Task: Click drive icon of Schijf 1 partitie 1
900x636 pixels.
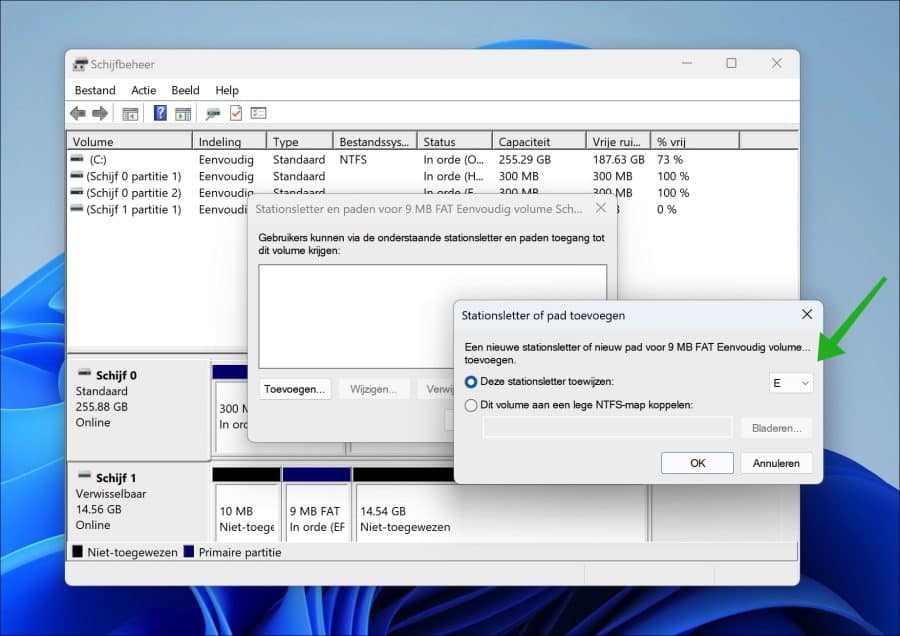Action: click(77, 208)
